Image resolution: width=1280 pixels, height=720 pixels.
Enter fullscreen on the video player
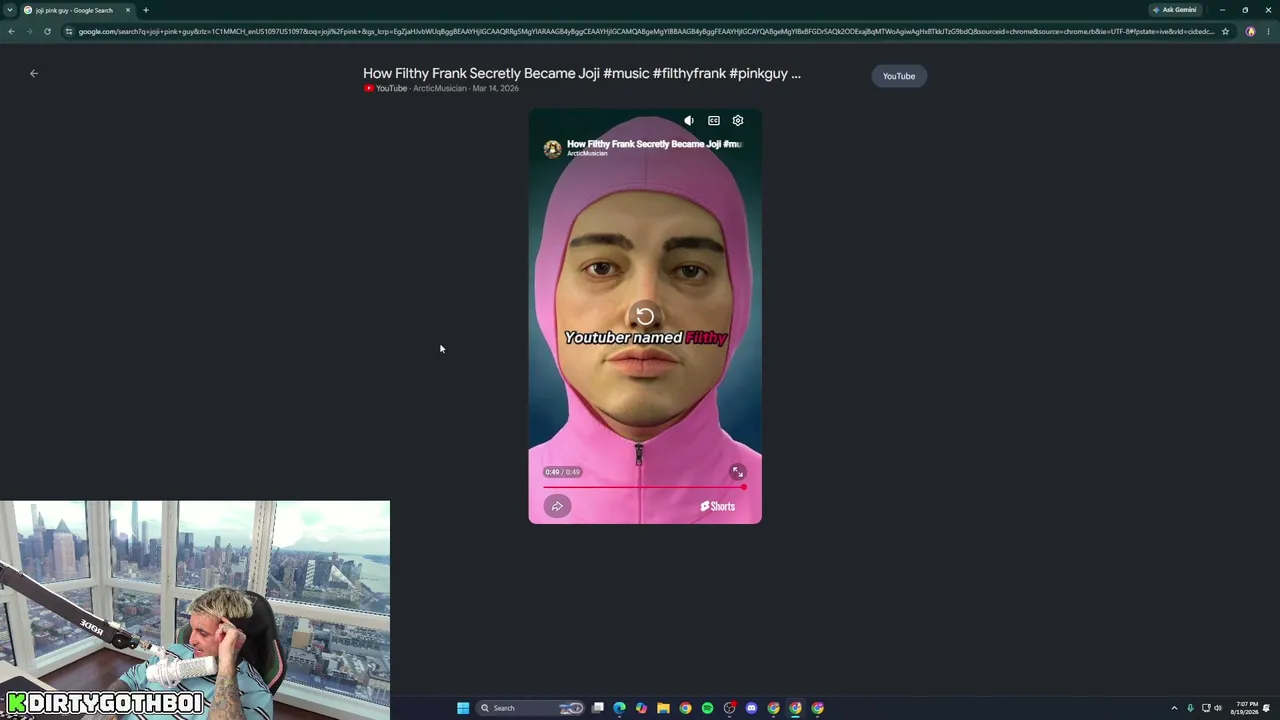click(x=737, y=472)
